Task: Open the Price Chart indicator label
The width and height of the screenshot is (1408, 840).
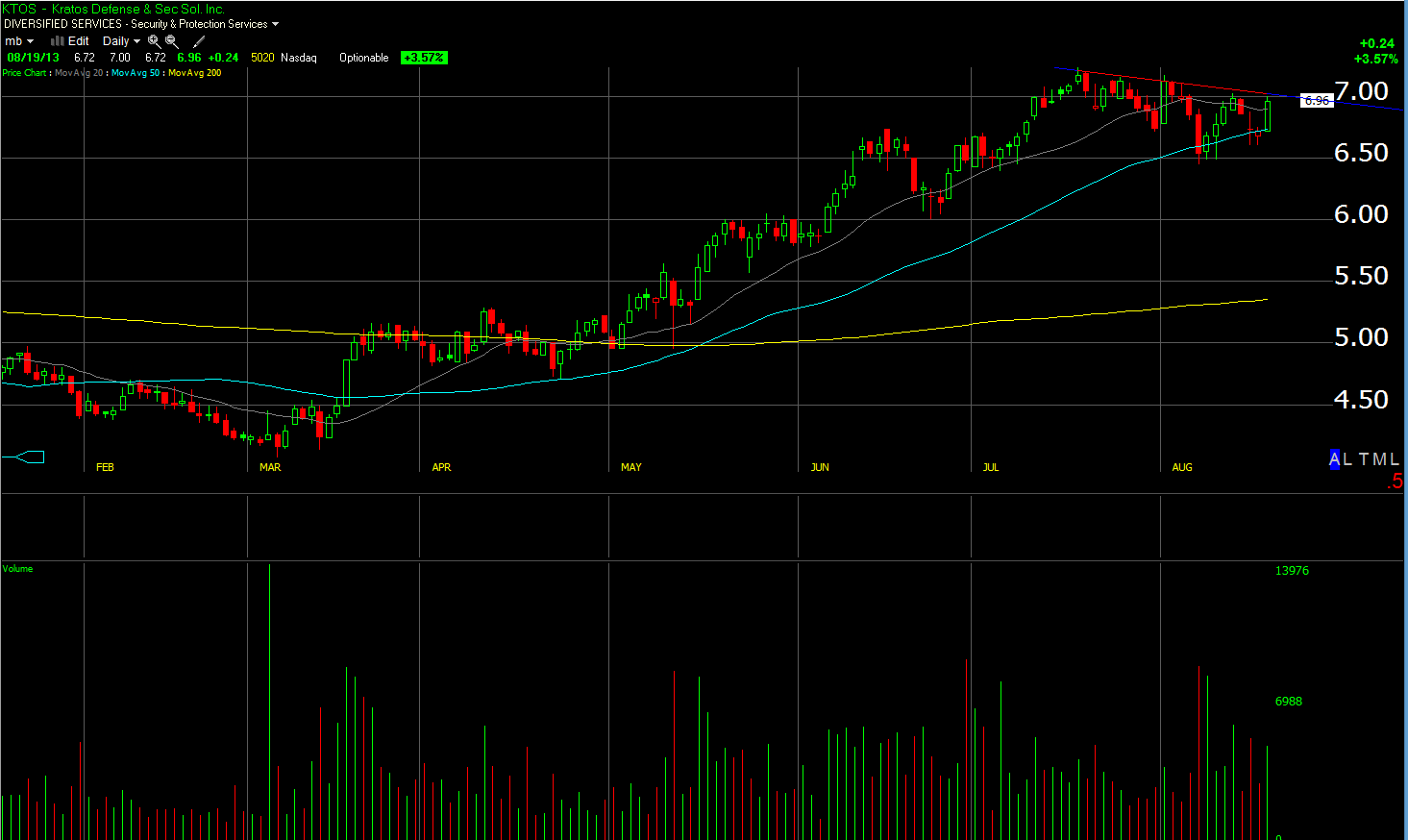Action: click(24, 73)
